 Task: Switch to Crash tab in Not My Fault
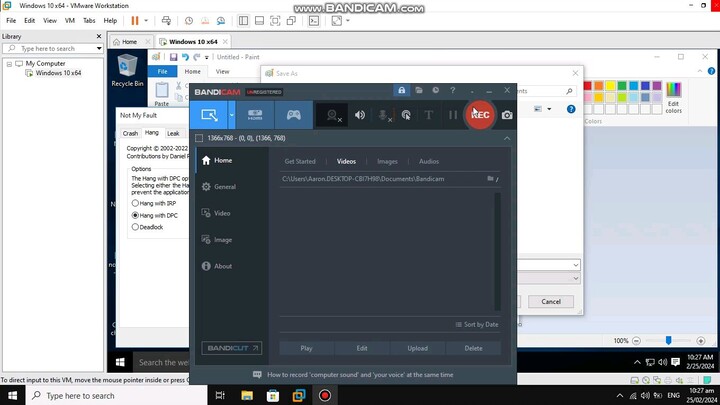(130, 133)
